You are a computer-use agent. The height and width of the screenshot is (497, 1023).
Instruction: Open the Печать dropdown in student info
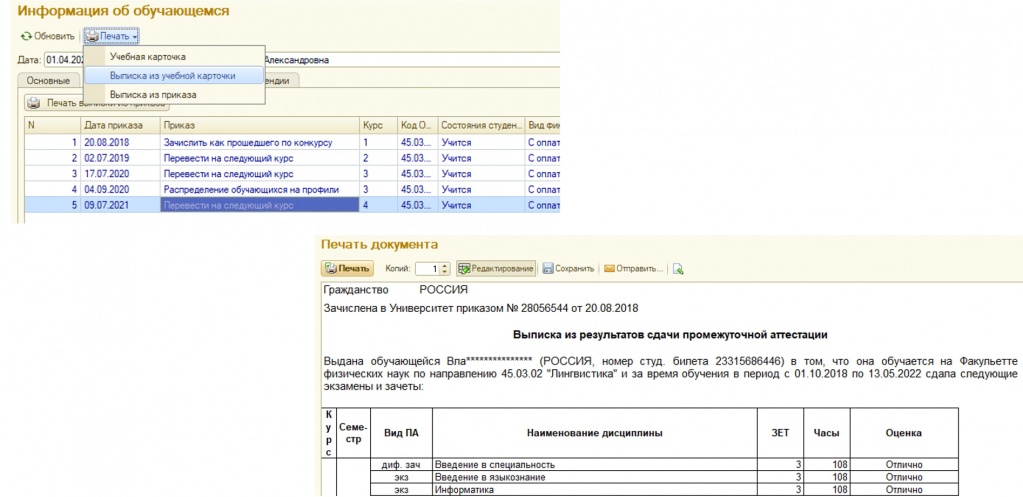pyautogui.click(x=112, y=36)
